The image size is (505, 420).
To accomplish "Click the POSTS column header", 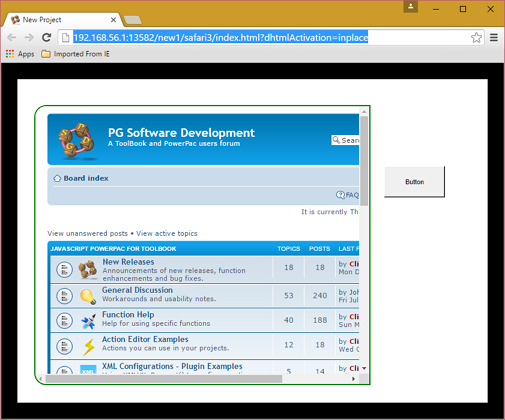I will [320, 249].
